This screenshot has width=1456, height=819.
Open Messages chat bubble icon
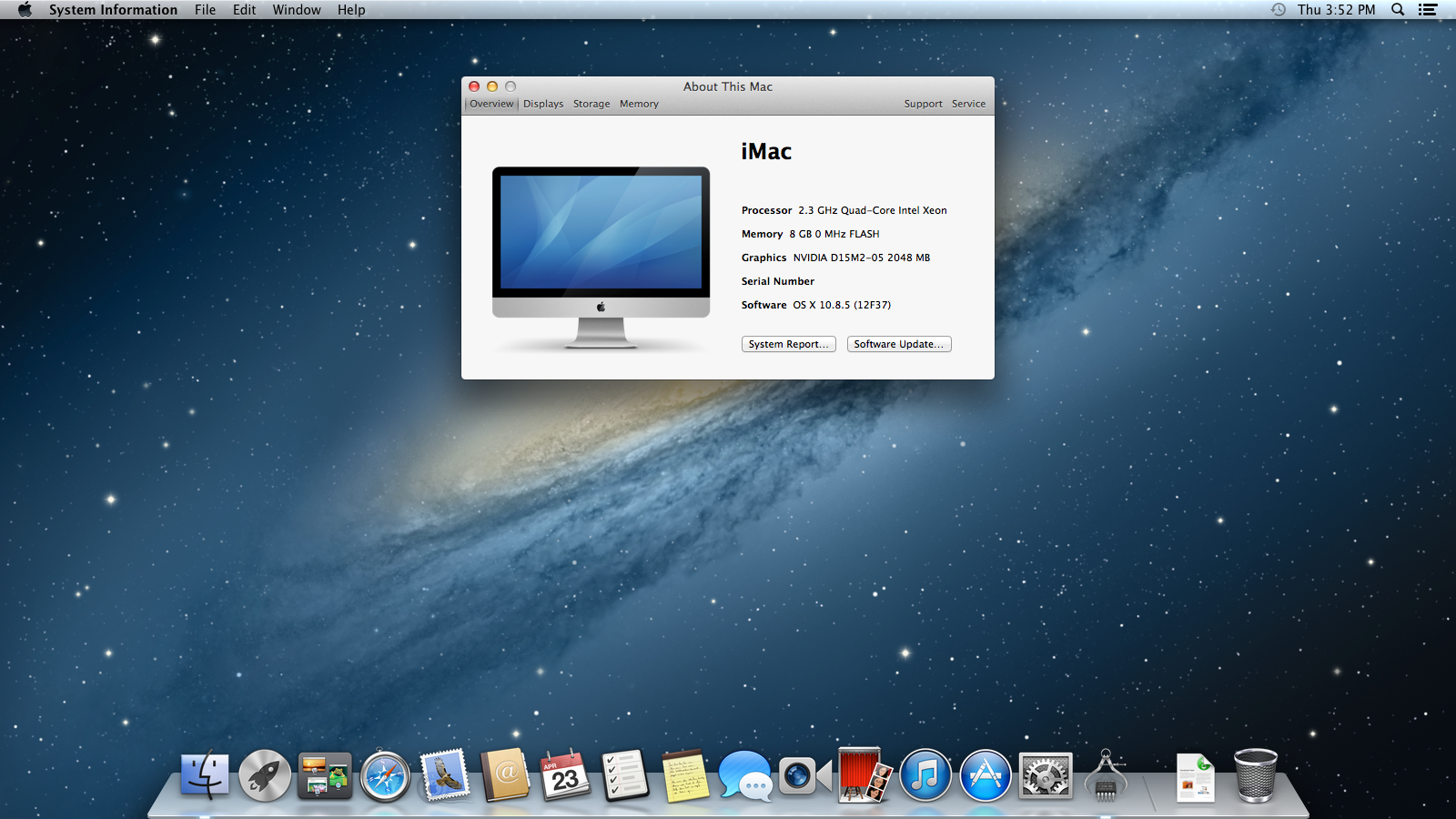[x=744, y=776]
